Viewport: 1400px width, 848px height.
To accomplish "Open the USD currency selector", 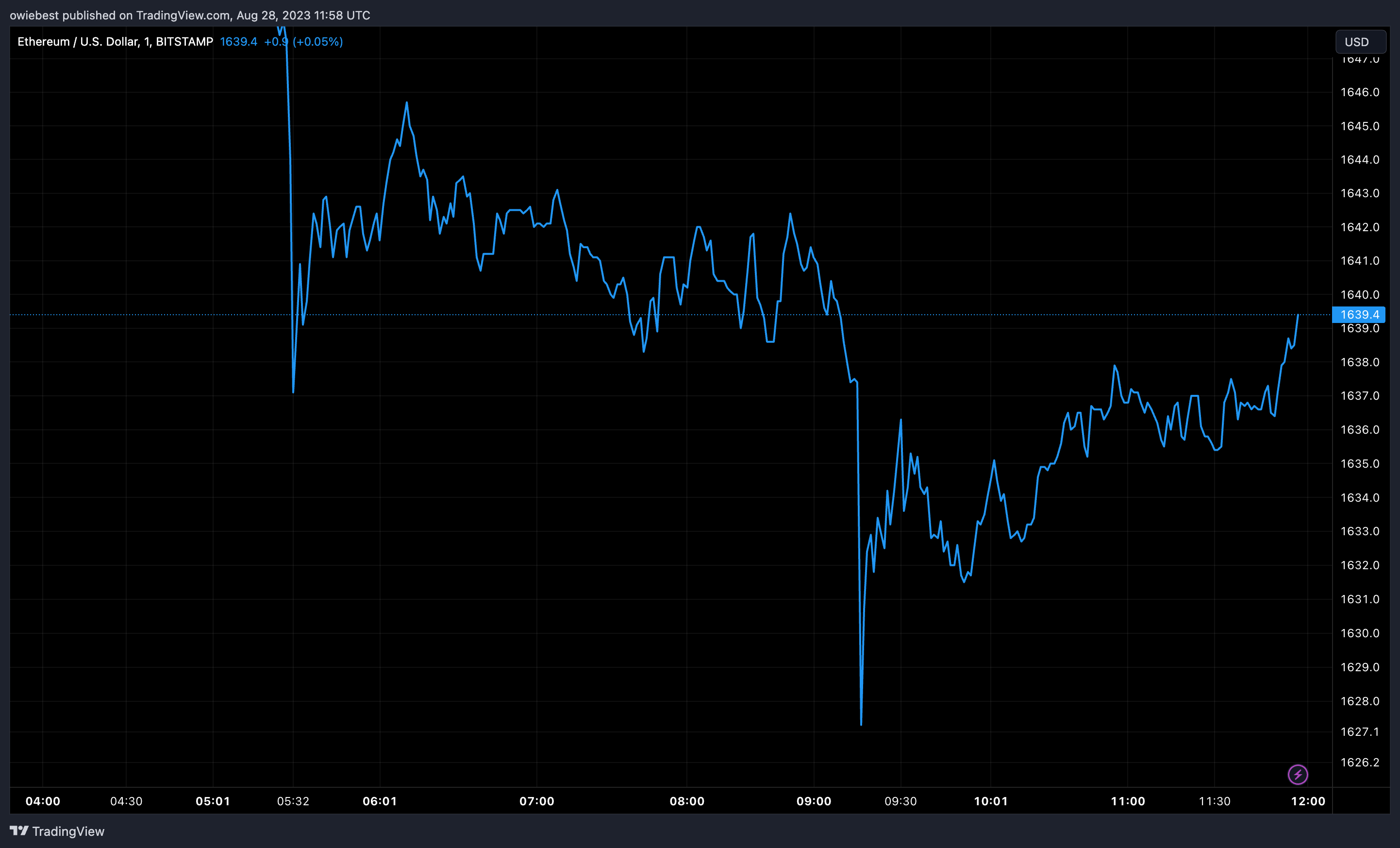I will (x=1360, y=41).
